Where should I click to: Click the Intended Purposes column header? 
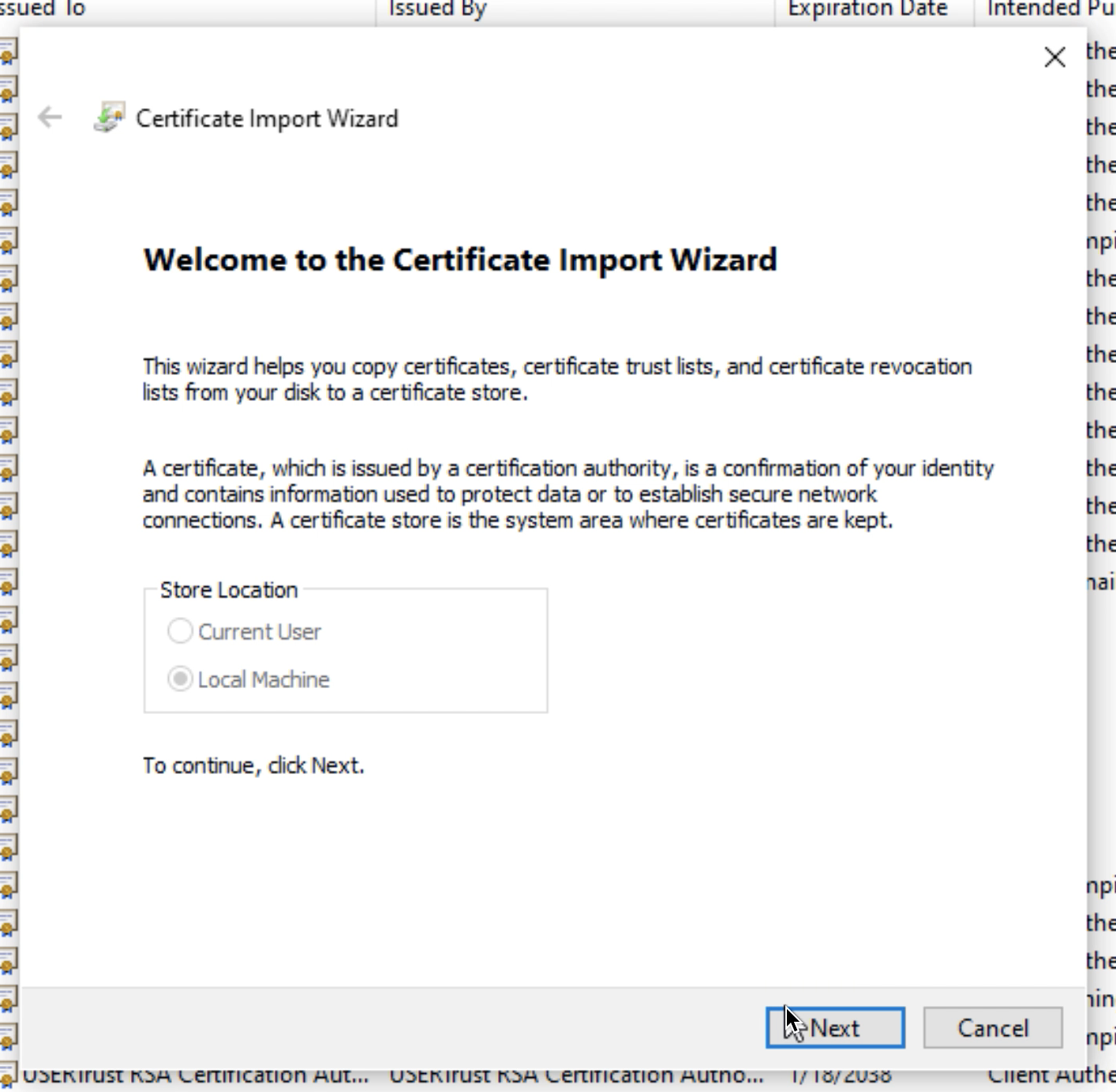pos(1050,9)
